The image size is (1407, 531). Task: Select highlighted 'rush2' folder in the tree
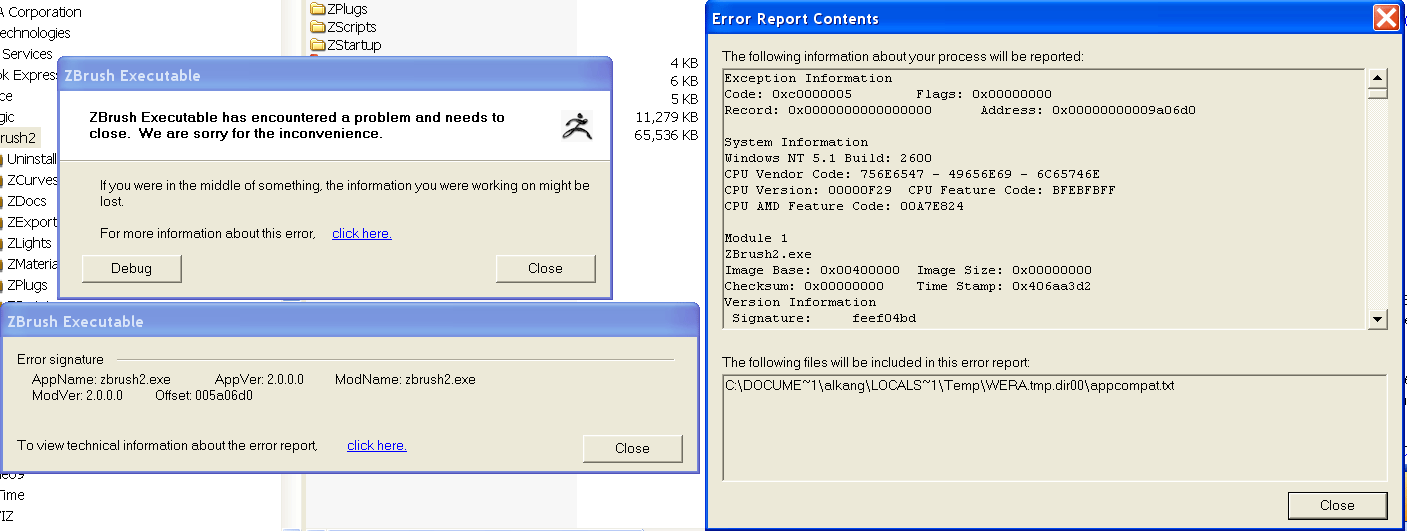pyautogui.click(x=19, y=138)
